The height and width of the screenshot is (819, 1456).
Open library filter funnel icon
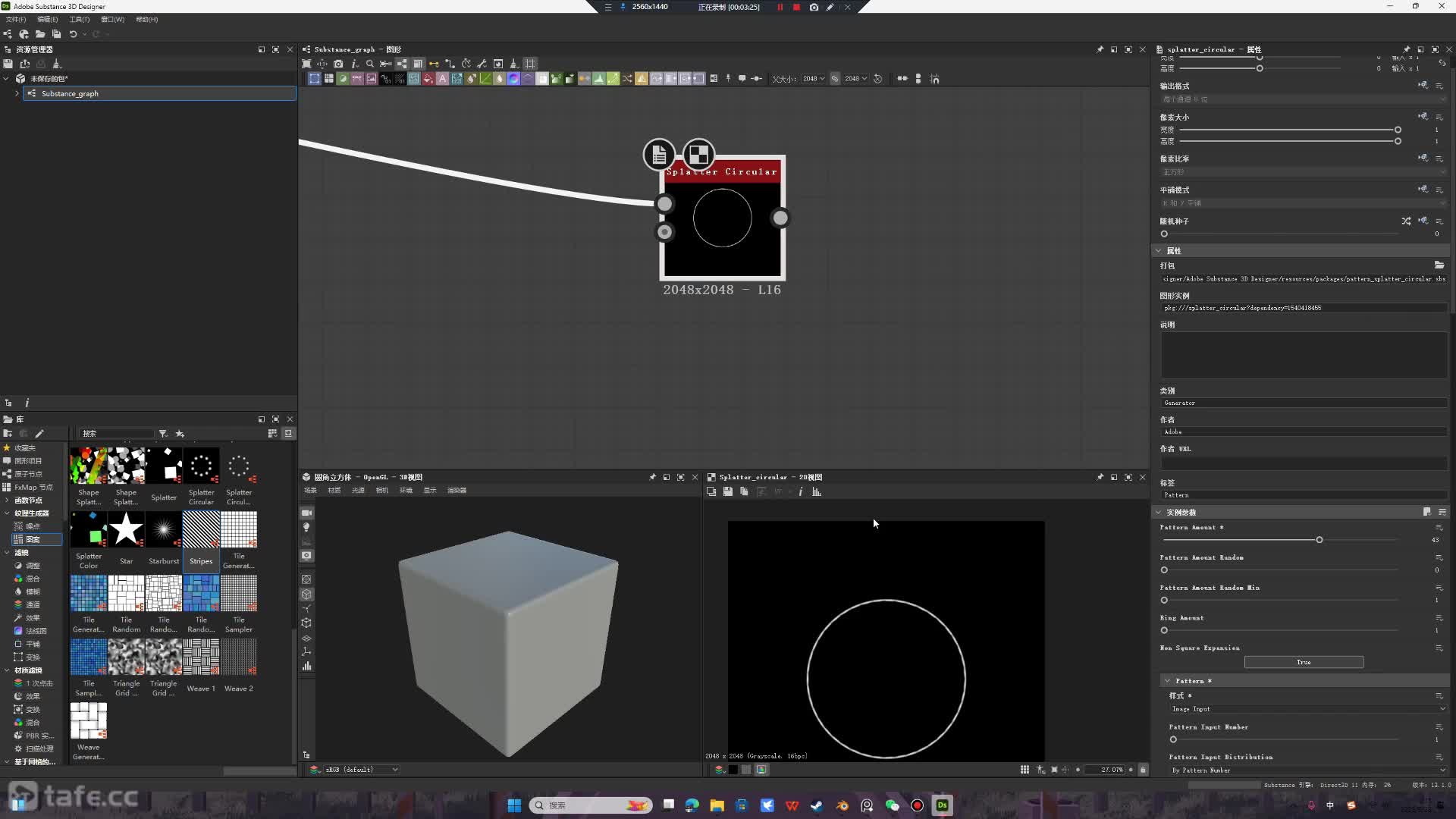tap(162, 434)
